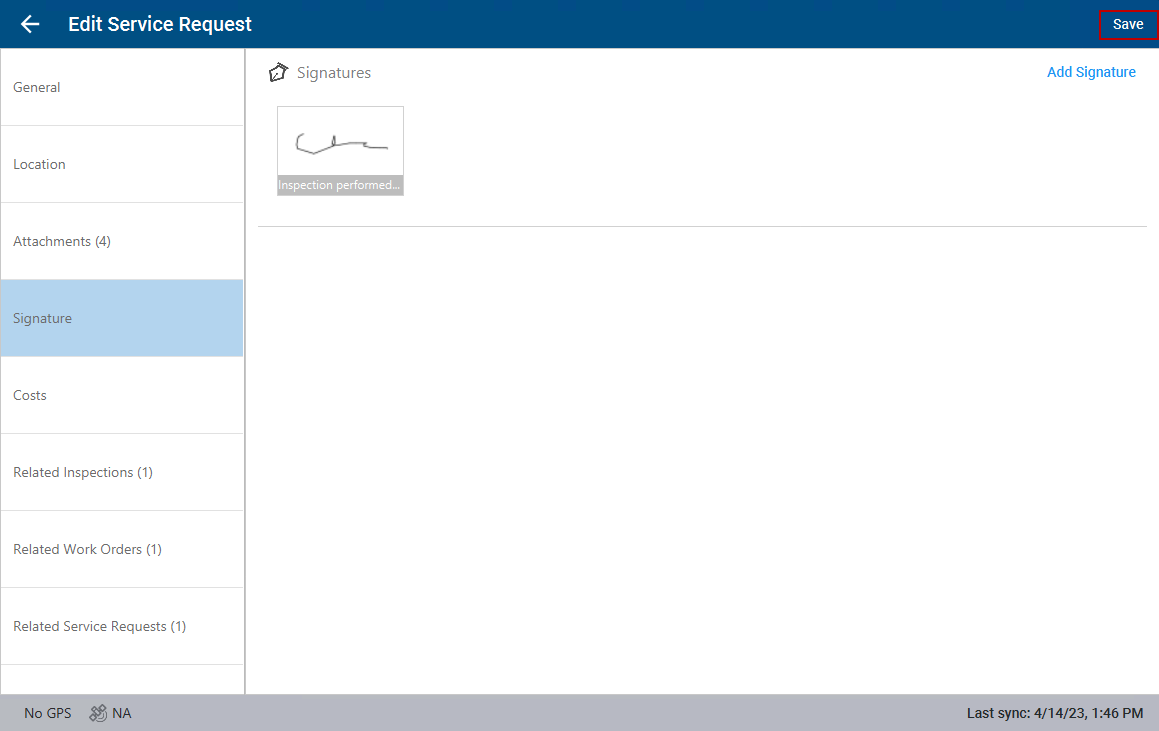
Task: Open Attachments (4) section
Action: tap(122, 241)
